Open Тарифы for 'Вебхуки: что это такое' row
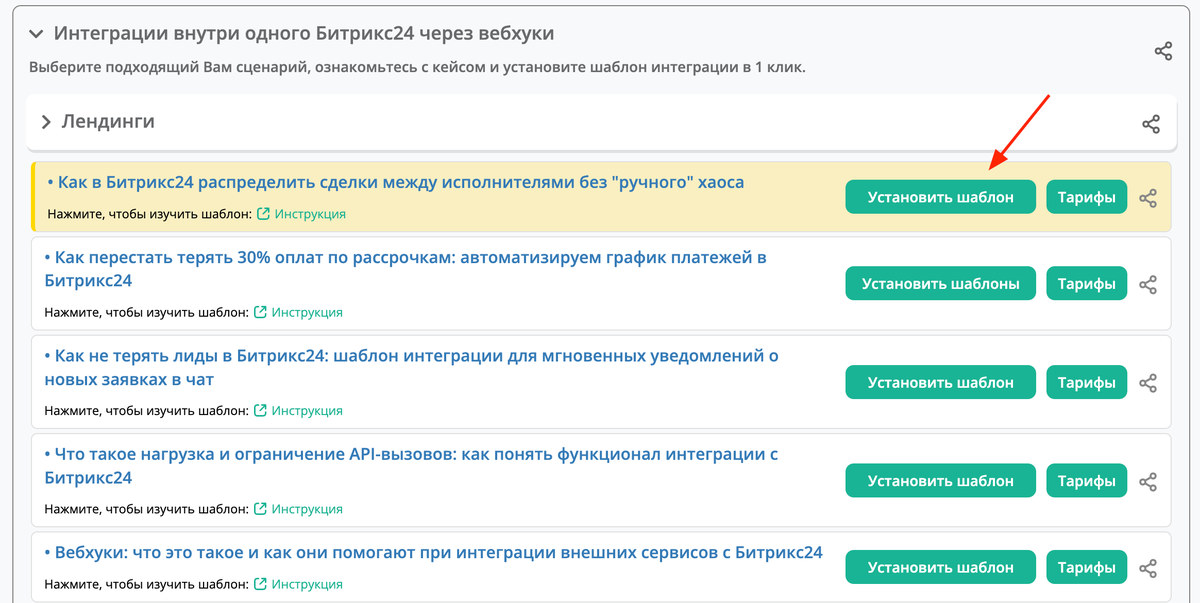The height and width of the screenshot is (603, 1200). click(1087, 567)
